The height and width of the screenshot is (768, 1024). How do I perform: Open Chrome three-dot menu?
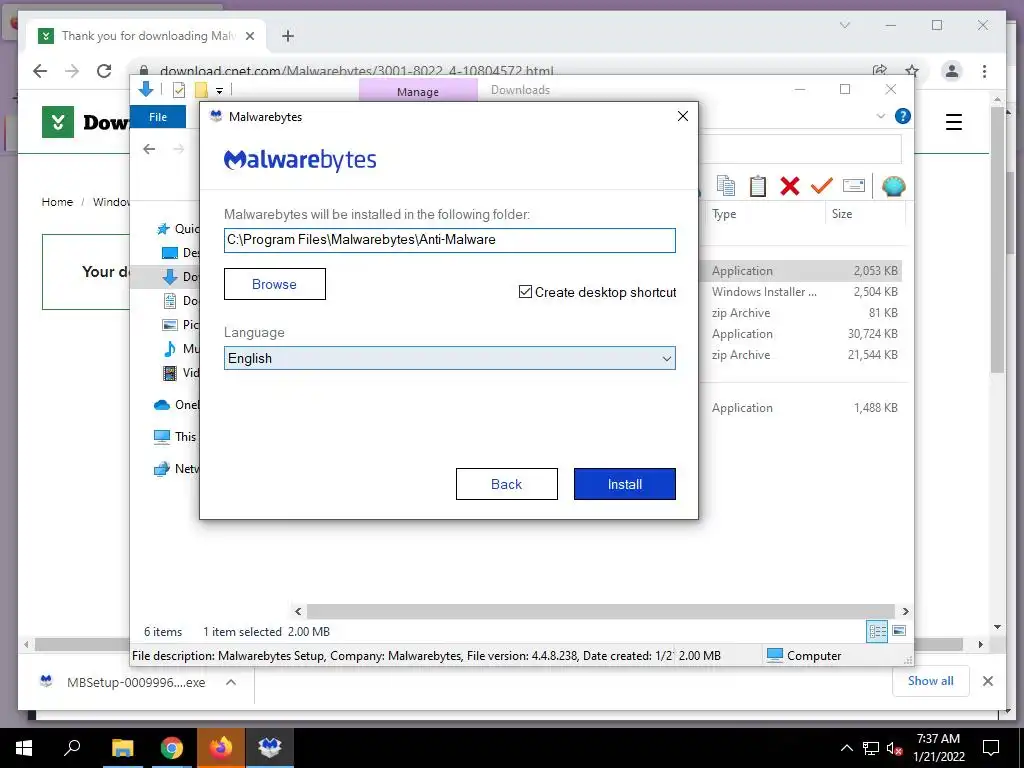pos(984,71)
